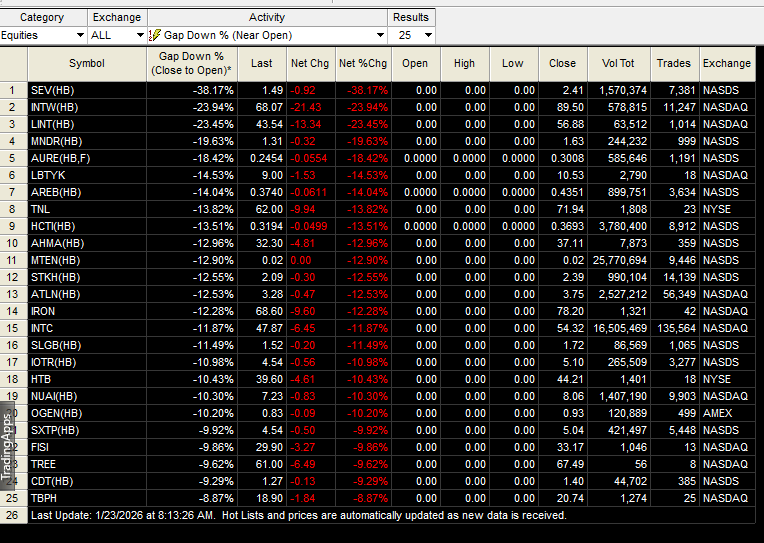Select the ATLN(HB) symbol cell
The image size is (764, 543).
pos(87,294)
